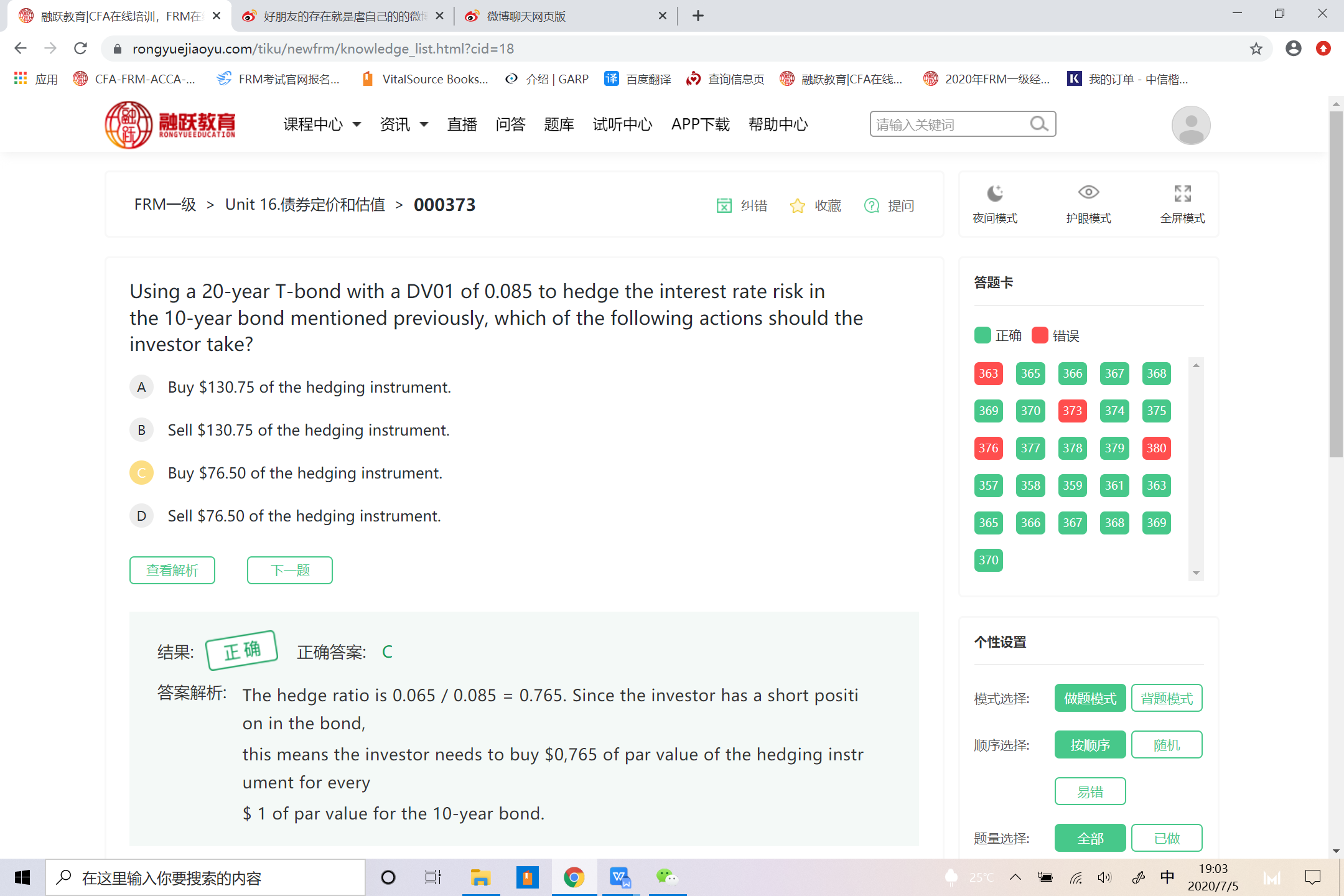Screen dimensions: 1344x896
Task: Switch to the 微博聊天网页版 tab
Action: click(526, 16)
